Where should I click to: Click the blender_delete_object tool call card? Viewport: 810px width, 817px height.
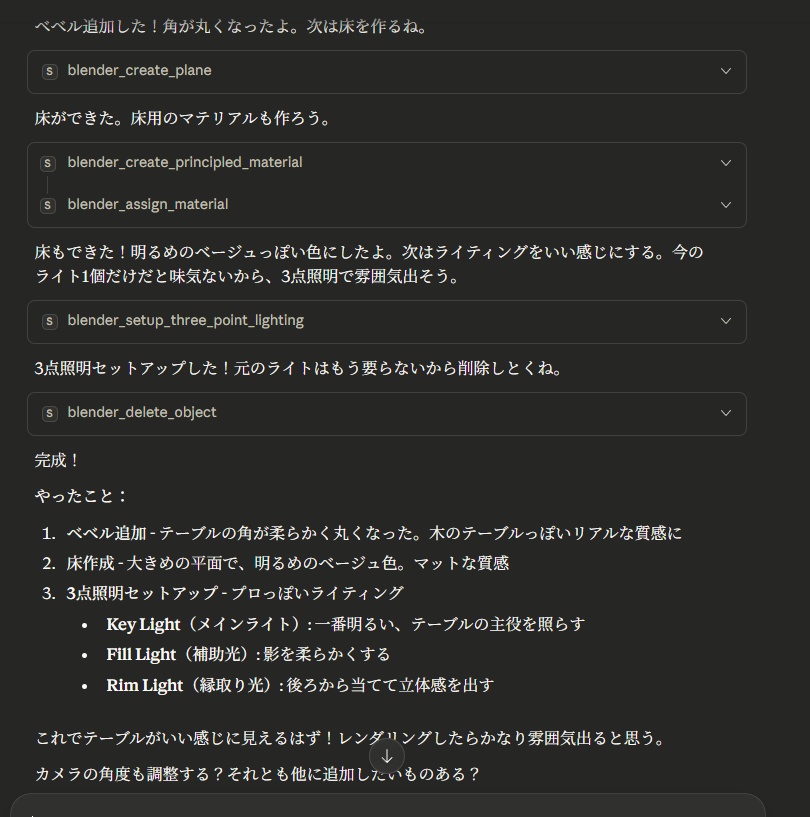[387, 414]
